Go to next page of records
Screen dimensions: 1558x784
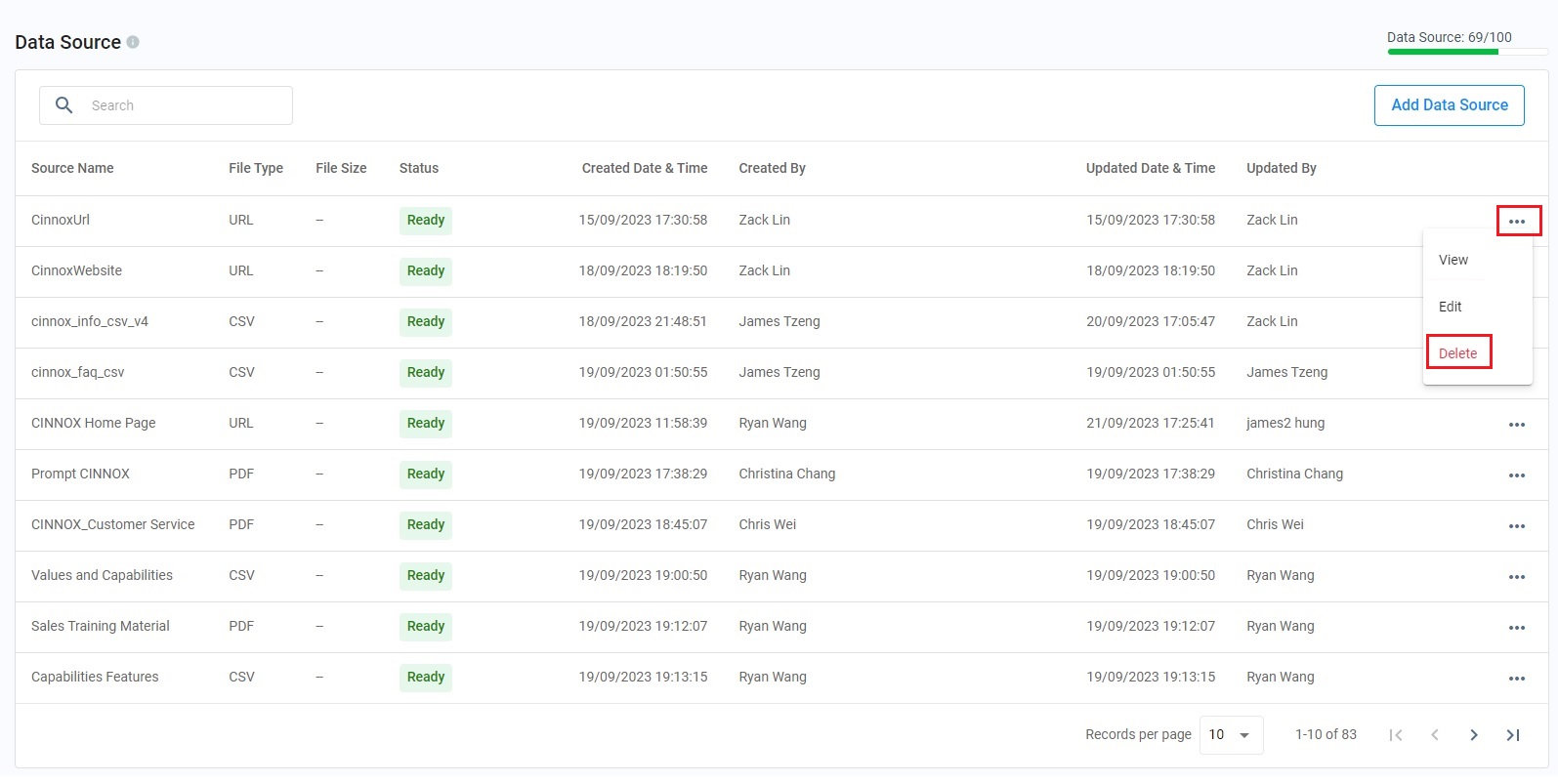pyautogui.click(x=1474, y=735)
